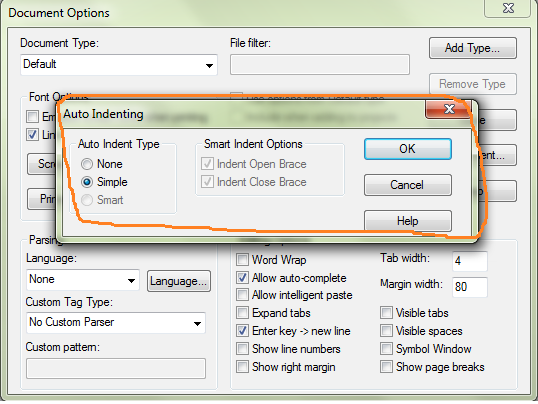Enable Allow intelligent paste
The image size is (538, 404).
click(x=242, y=295)
